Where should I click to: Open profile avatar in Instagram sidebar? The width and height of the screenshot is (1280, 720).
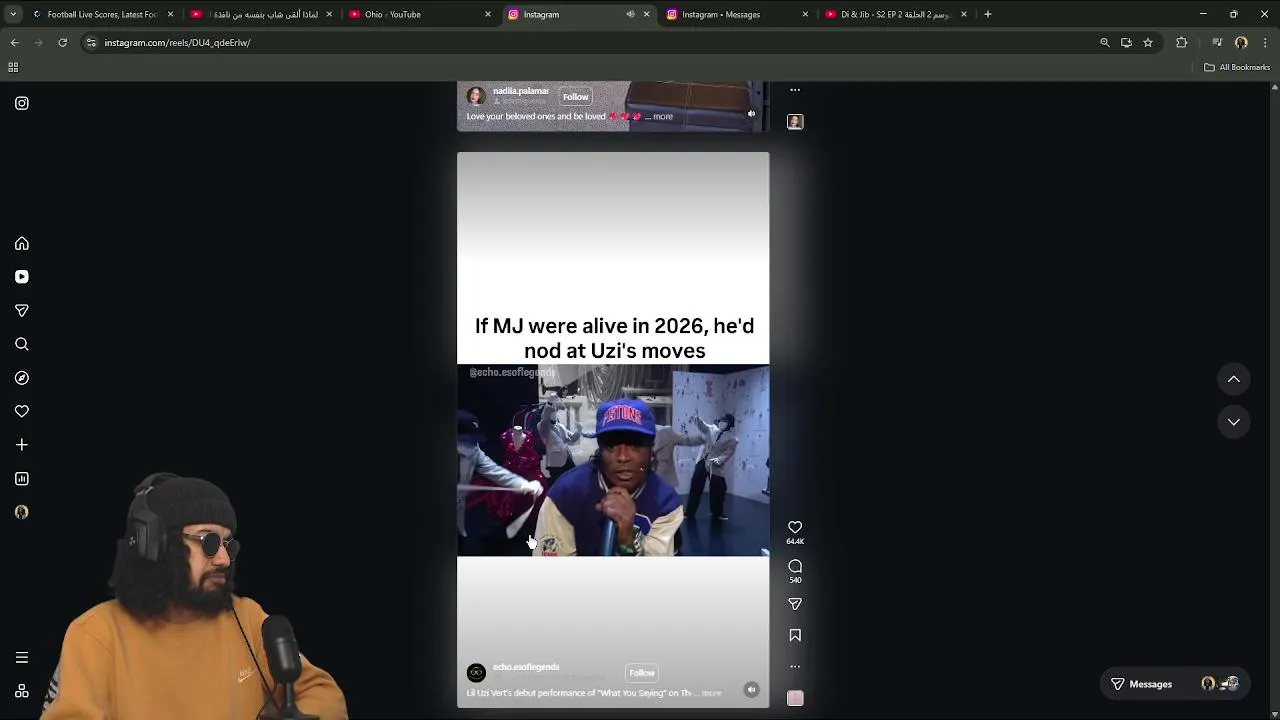tap(22, 512)
